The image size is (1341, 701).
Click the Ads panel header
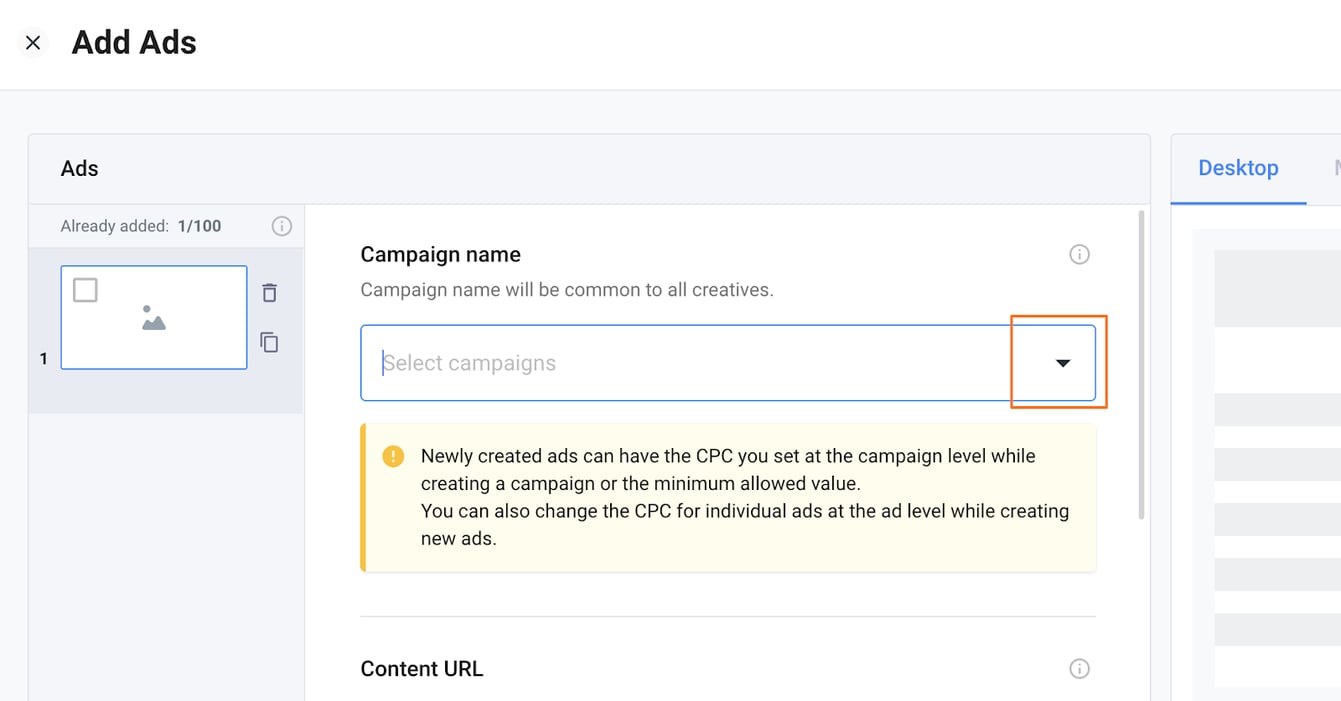[x=79, y=168]
